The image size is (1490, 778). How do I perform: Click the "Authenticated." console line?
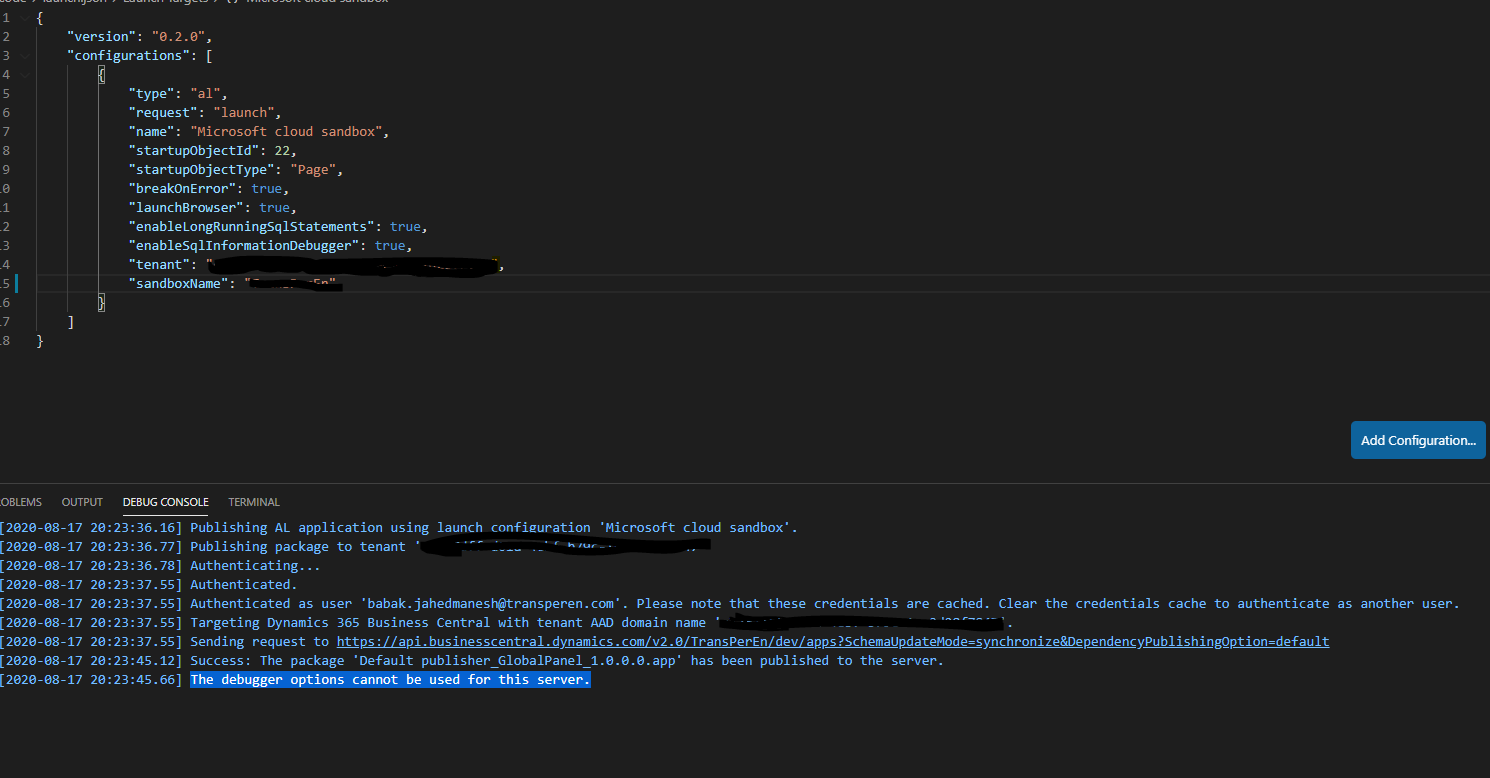point(244,585)
